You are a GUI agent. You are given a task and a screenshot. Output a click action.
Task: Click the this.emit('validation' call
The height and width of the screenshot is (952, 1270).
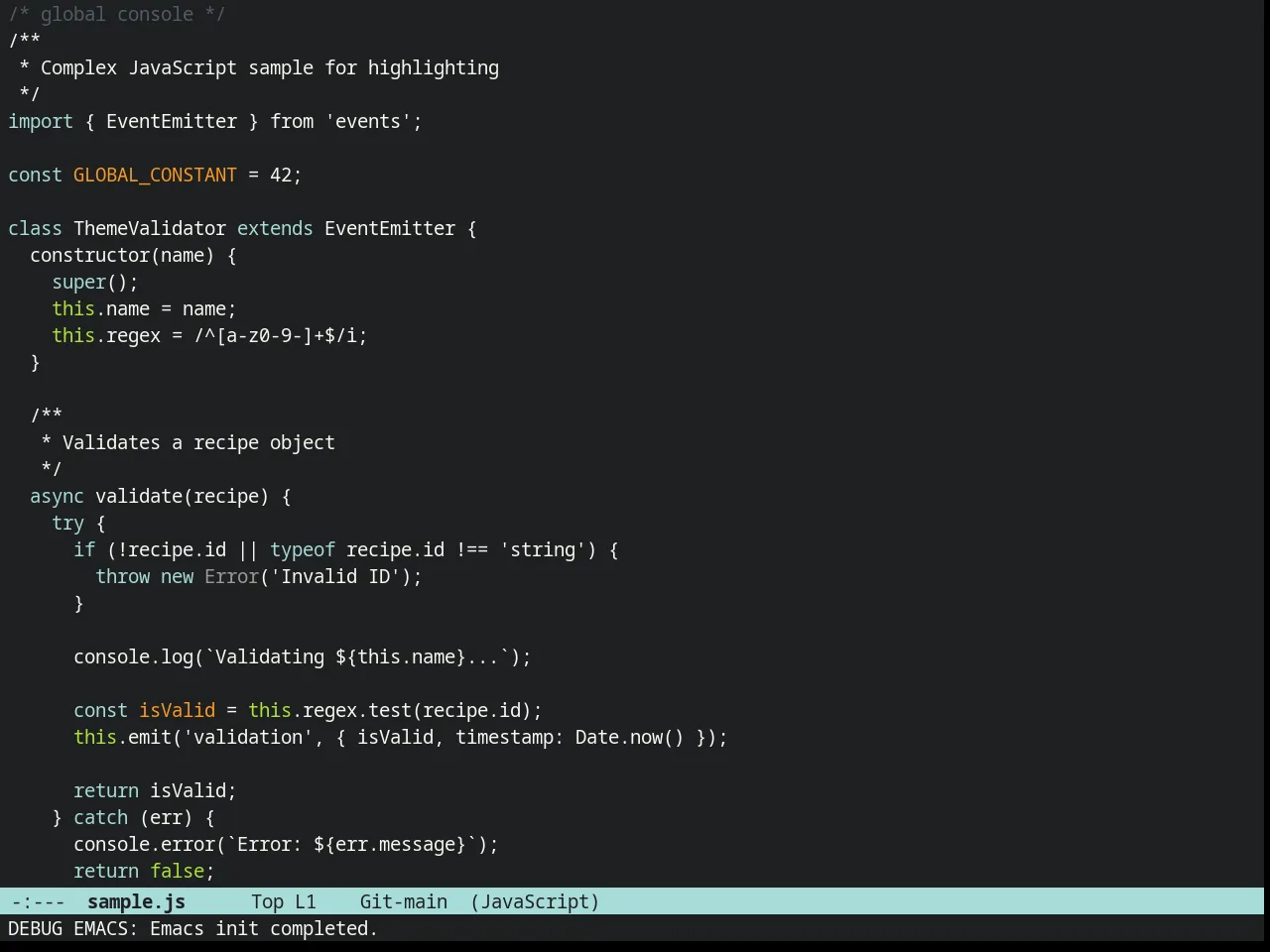point(192,737)
